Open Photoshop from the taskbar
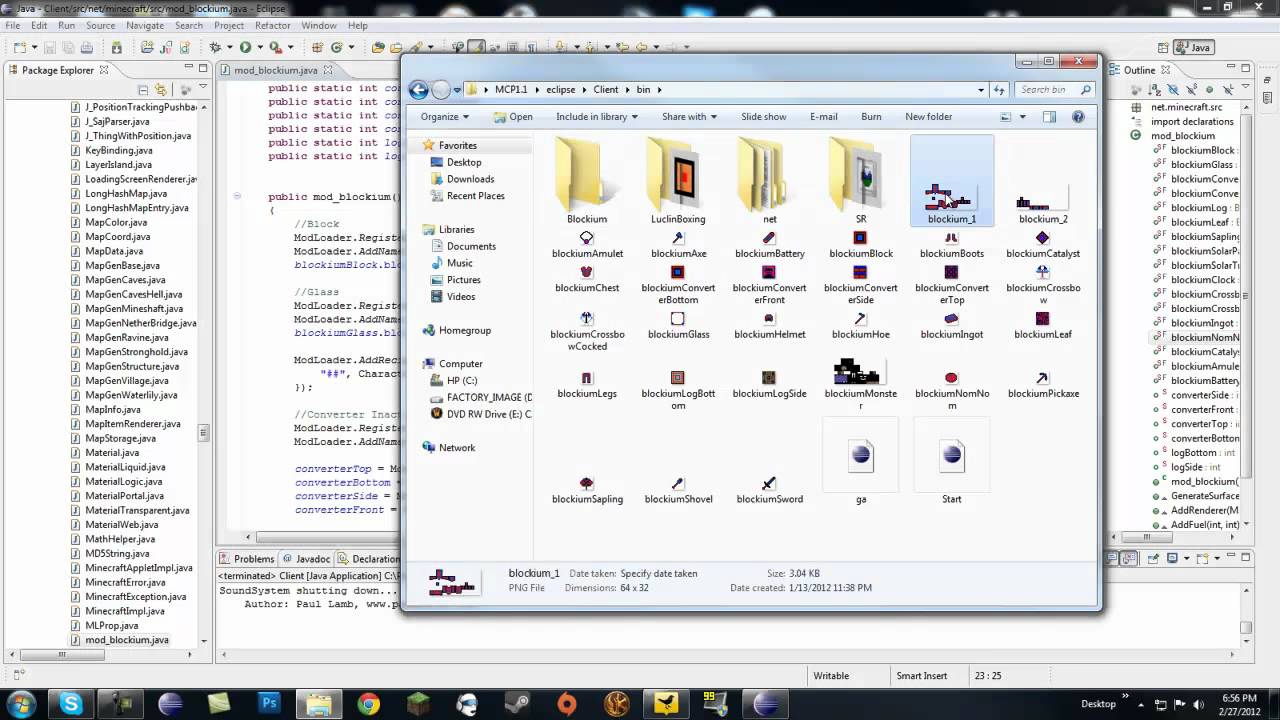Screen dimensions: 1280x720 [x=269, y=704]
